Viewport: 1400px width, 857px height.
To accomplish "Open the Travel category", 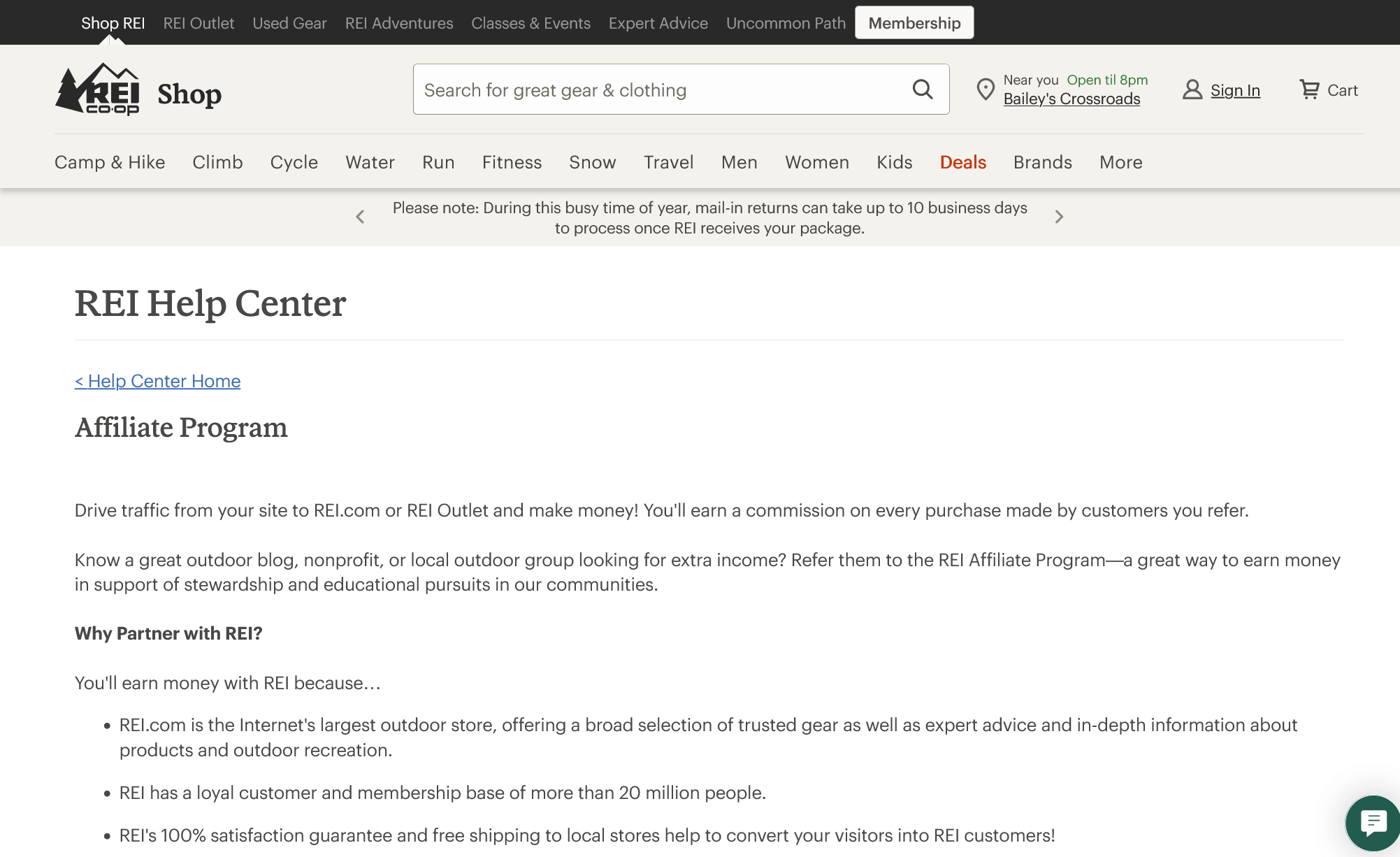I will 668,162.
